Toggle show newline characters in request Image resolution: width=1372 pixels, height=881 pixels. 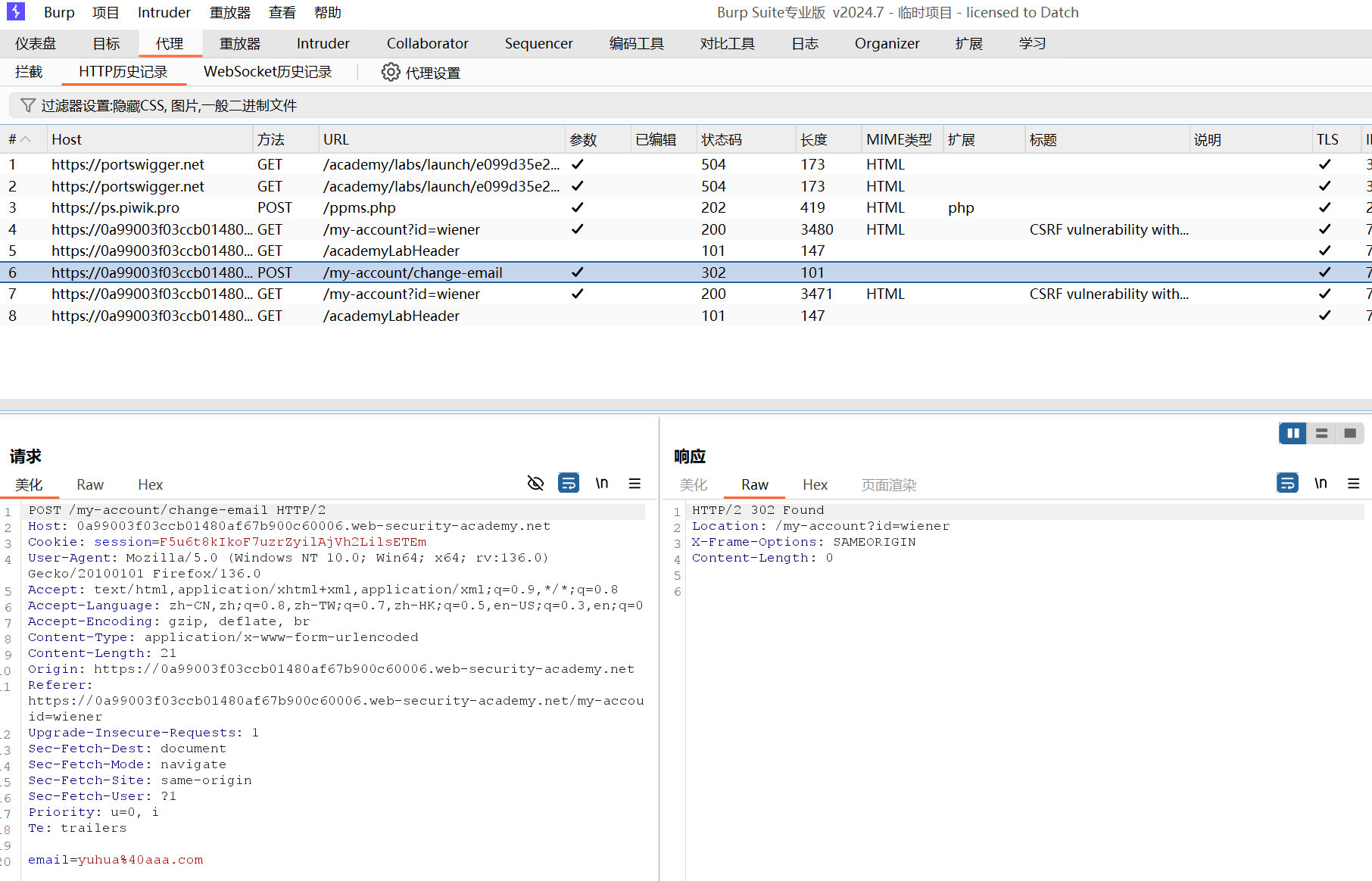pyautogui.click(x=602, y=483)
